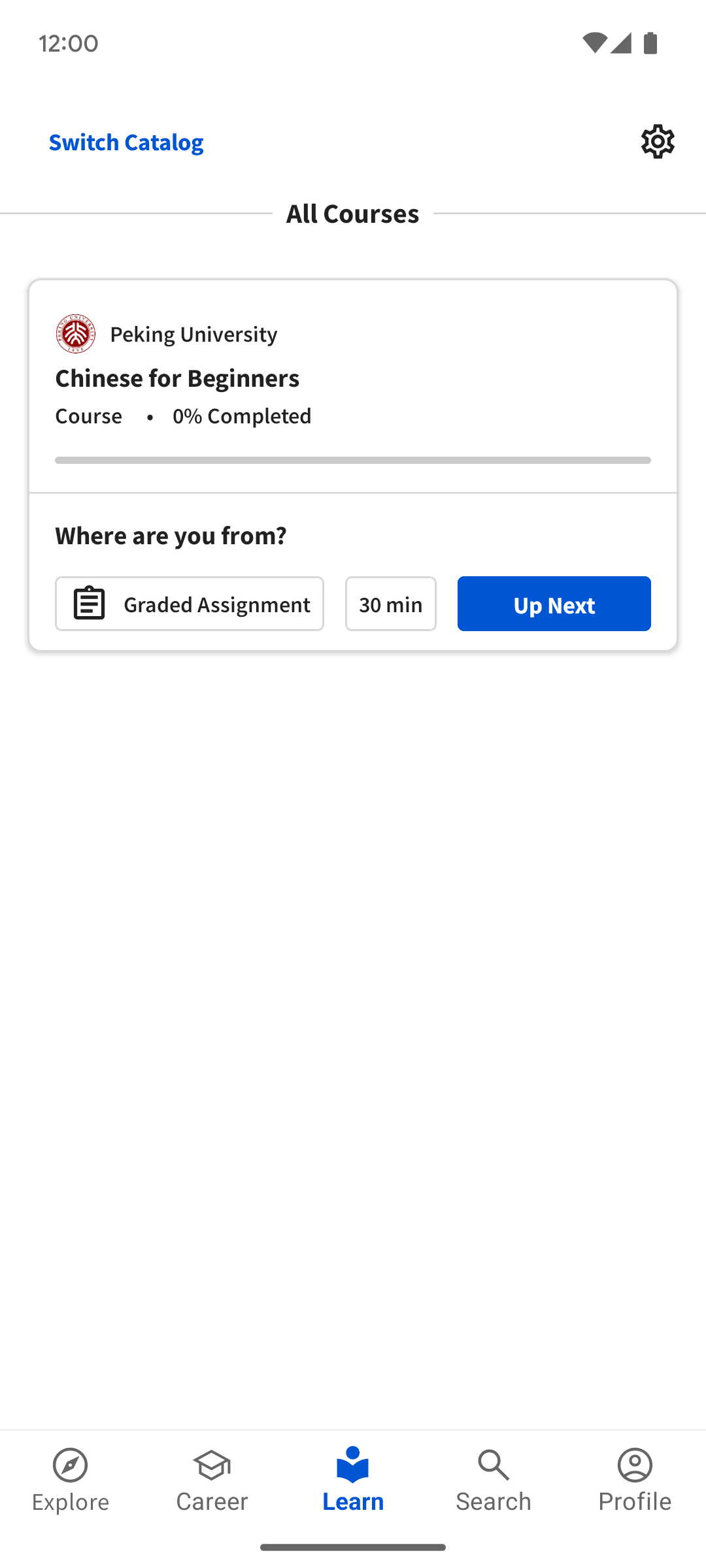Open the settings gear icon
Screen dimensions: 706x1568
(658, 142)
